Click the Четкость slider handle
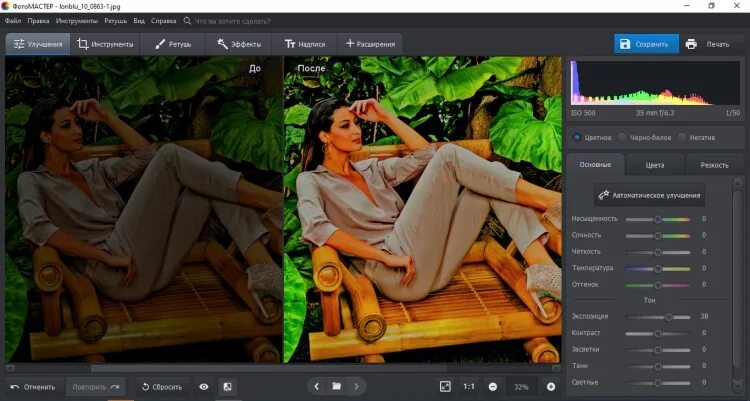Screen dimensions: 750x401 [658, 252]
